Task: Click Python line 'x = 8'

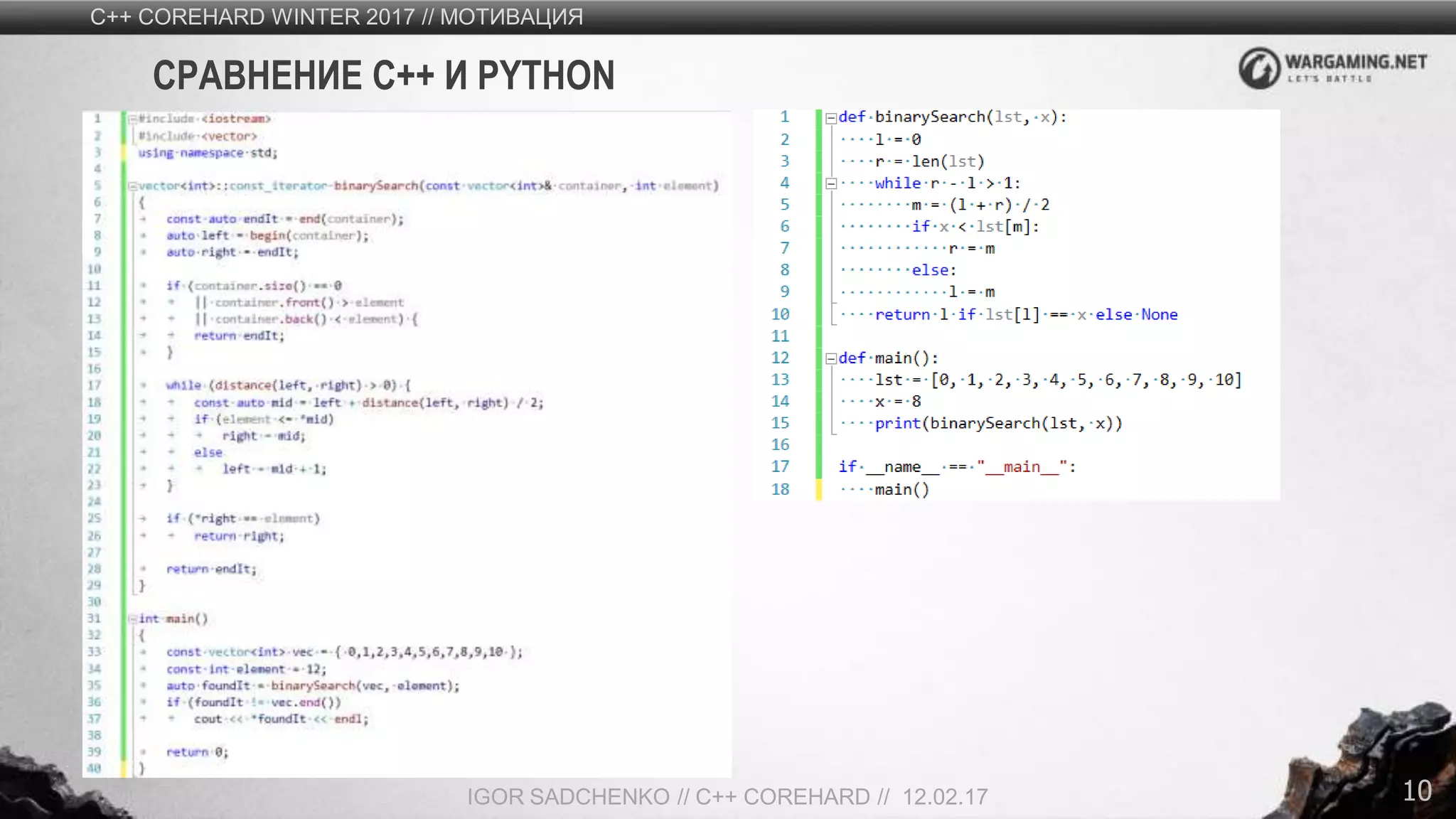Action: coord(898,402)
